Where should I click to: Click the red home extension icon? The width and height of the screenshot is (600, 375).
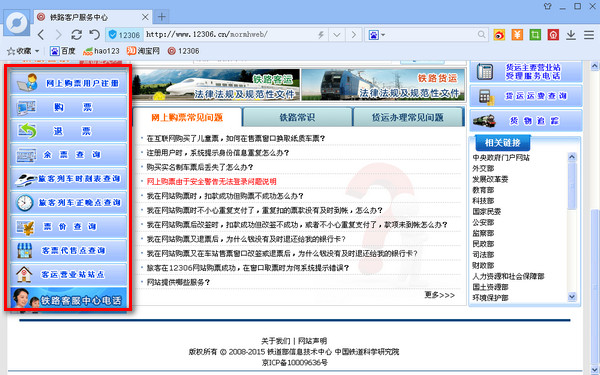553,35
